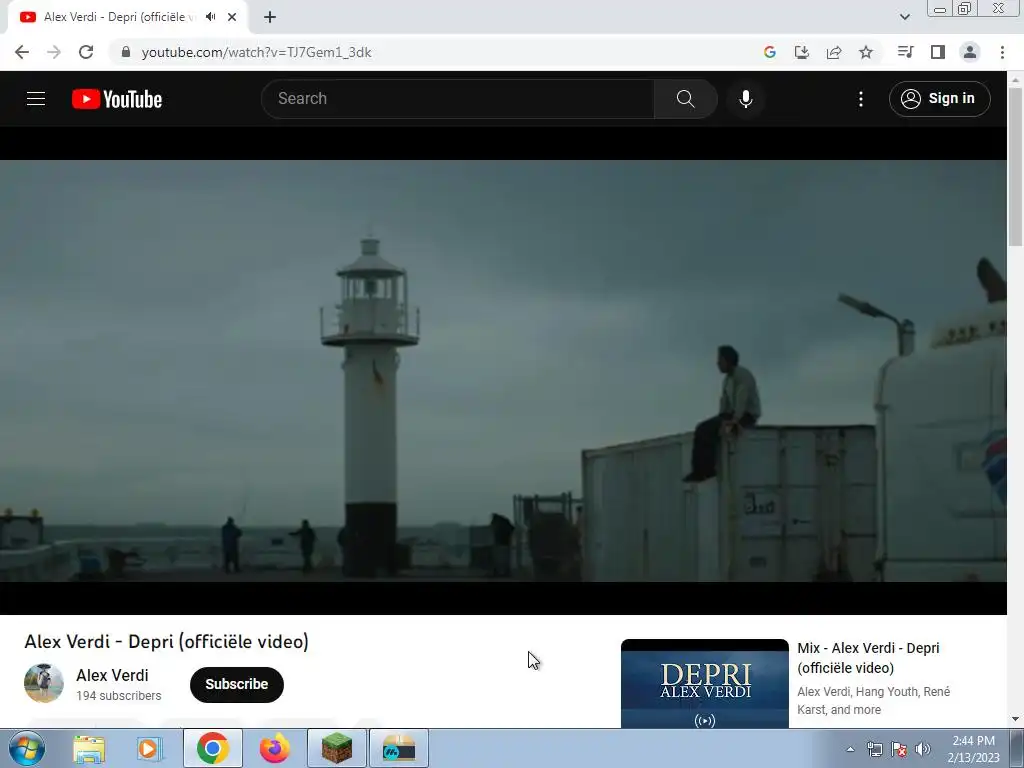
Task: Open Chrome profile avatar
Action: (x=970, y=52)
